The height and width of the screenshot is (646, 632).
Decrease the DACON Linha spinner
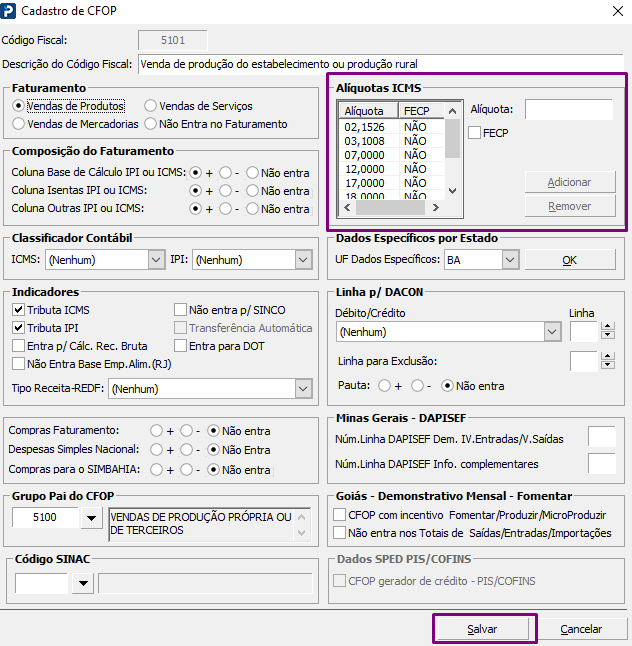pos(608,335)
